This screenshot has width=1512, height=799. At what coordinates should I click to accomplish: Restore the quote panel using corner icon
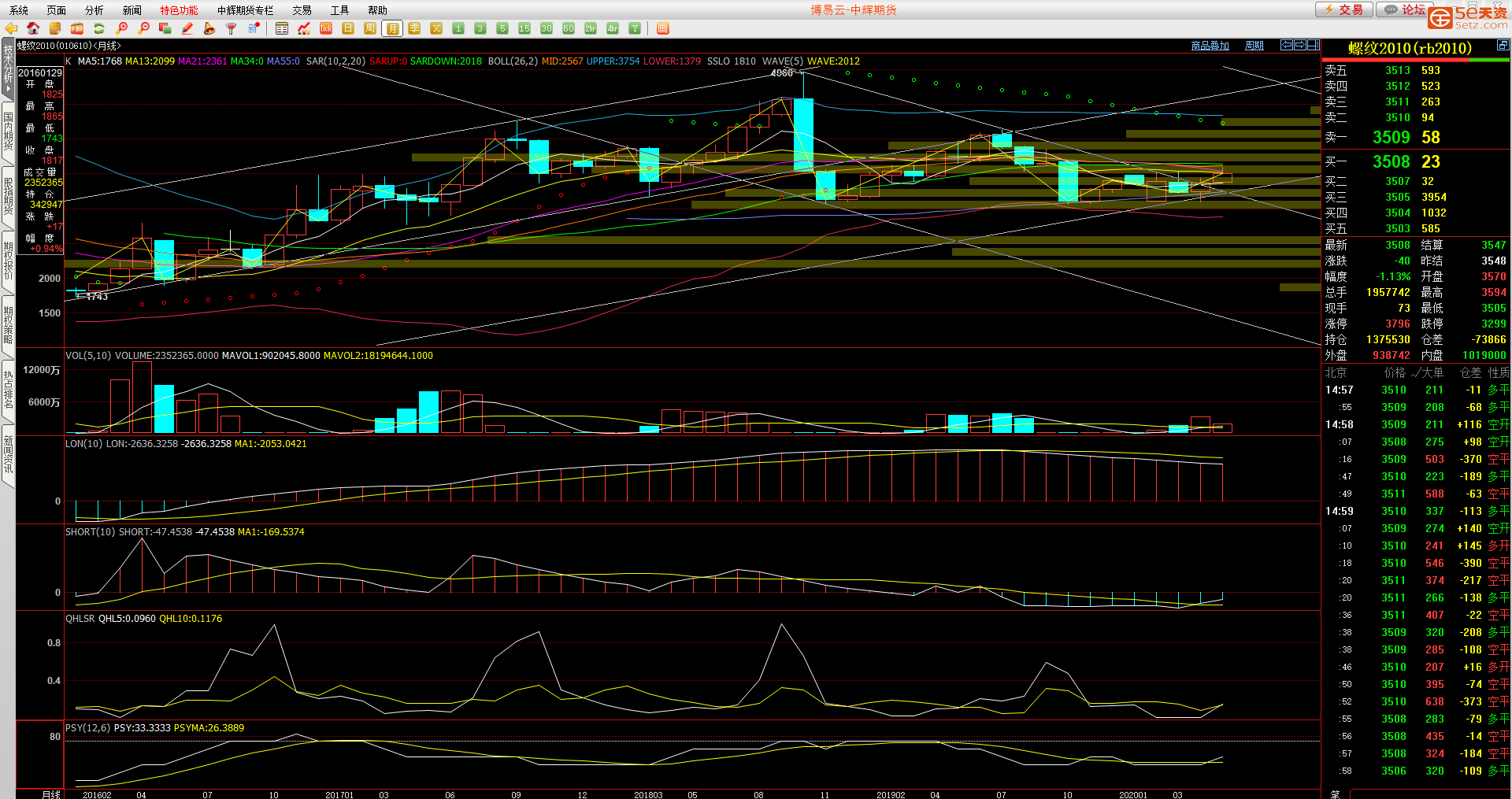[x=1503, y=46]
